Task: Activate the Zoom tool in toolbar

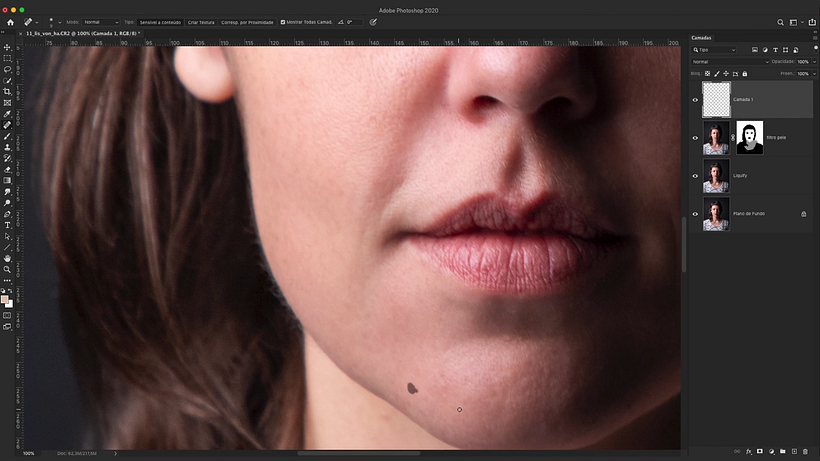Action: tap(7, 269)
